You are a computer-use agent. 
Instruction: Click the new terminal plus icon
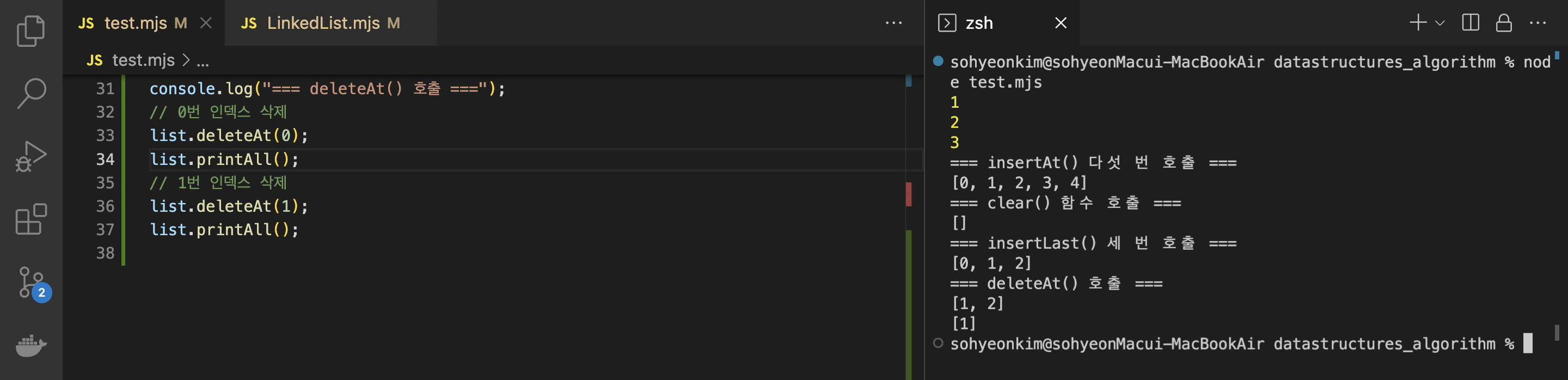click(1418, 23)
